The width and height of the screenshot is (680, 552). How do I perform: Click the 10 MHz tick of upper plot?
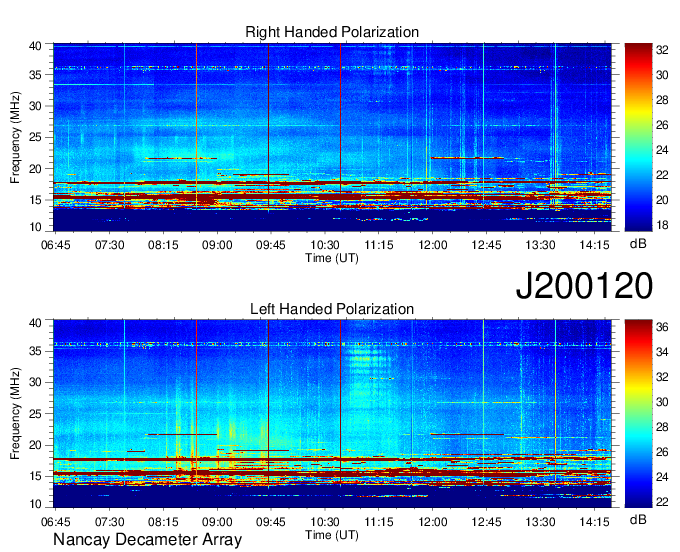pyautogui.click(x=35, y=227)
